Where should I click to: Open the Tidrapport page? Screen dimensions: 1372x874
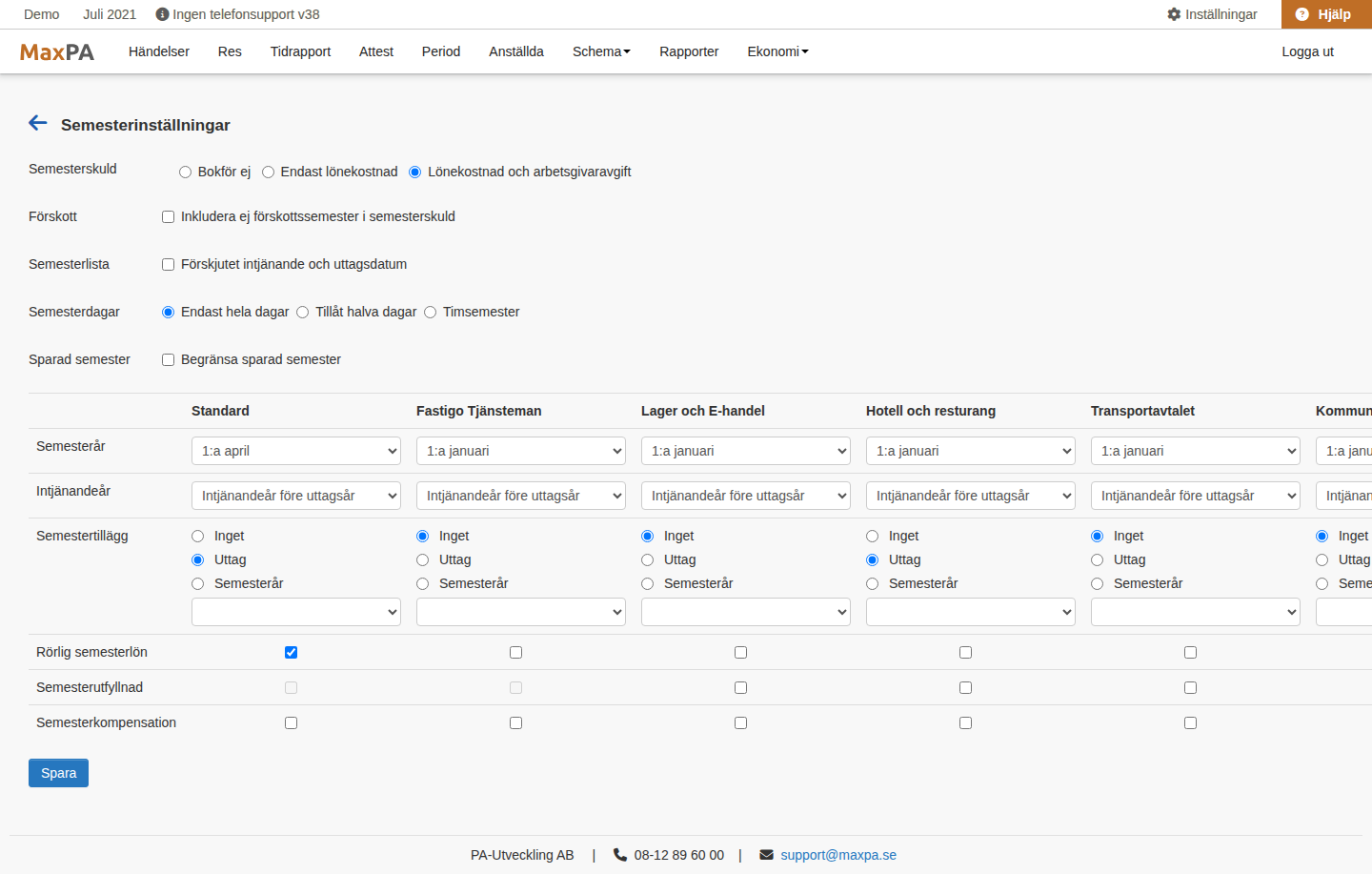click(300, 51)
